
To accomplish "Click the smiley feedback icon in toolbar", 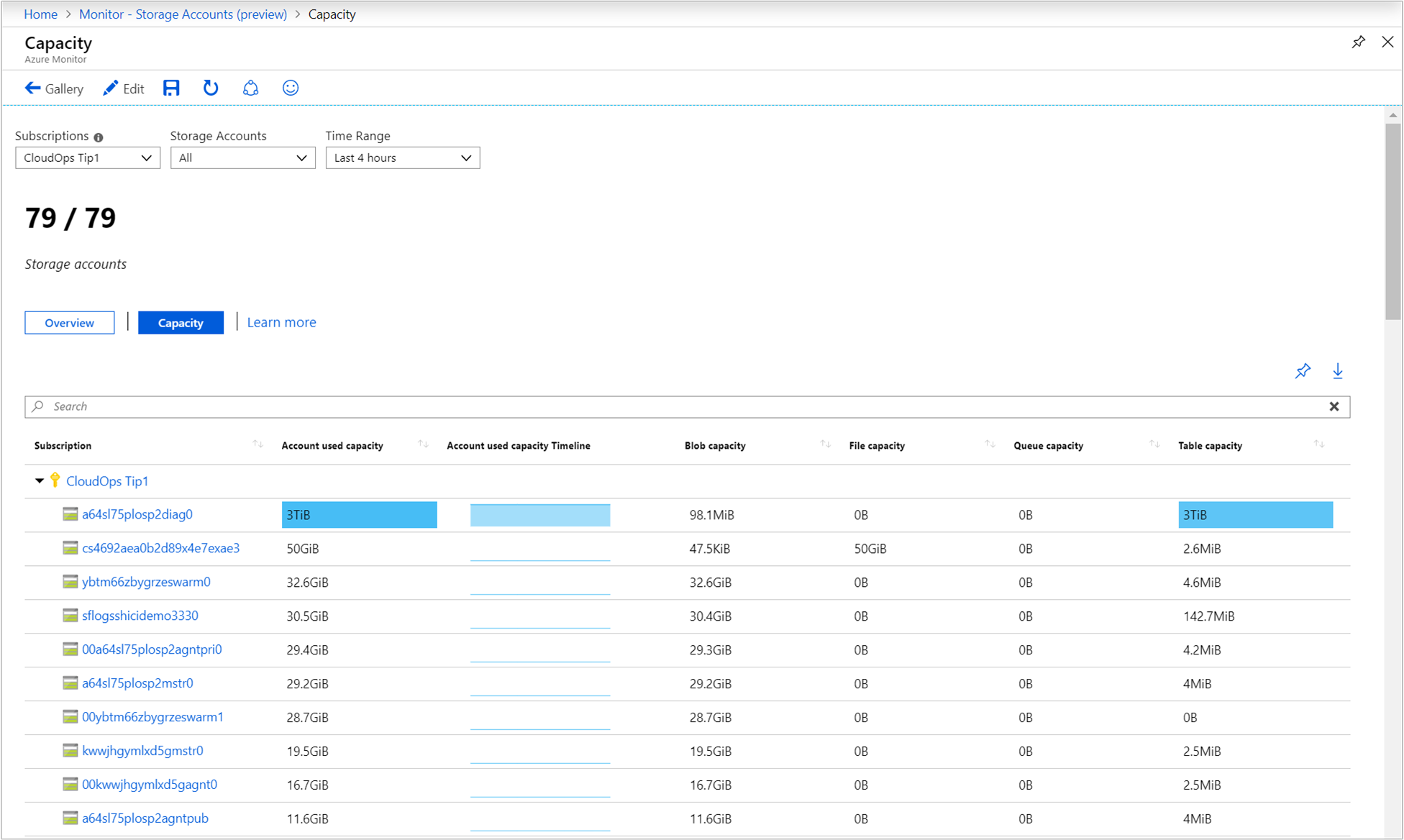I will click(290, 88).
